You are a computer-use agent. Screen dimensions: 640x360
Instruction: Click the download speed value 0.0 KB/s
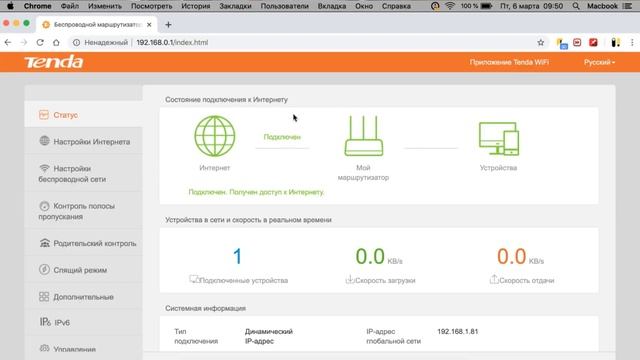(x=379, y=257)
